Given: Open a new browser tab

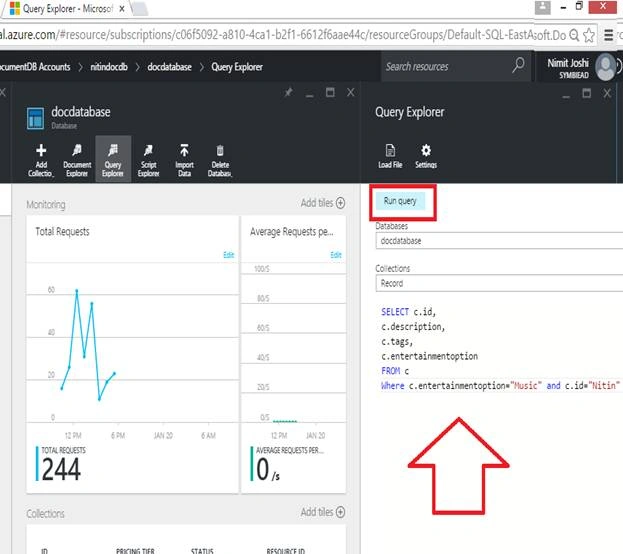Looking at the screenshot, I should (140, 9).
